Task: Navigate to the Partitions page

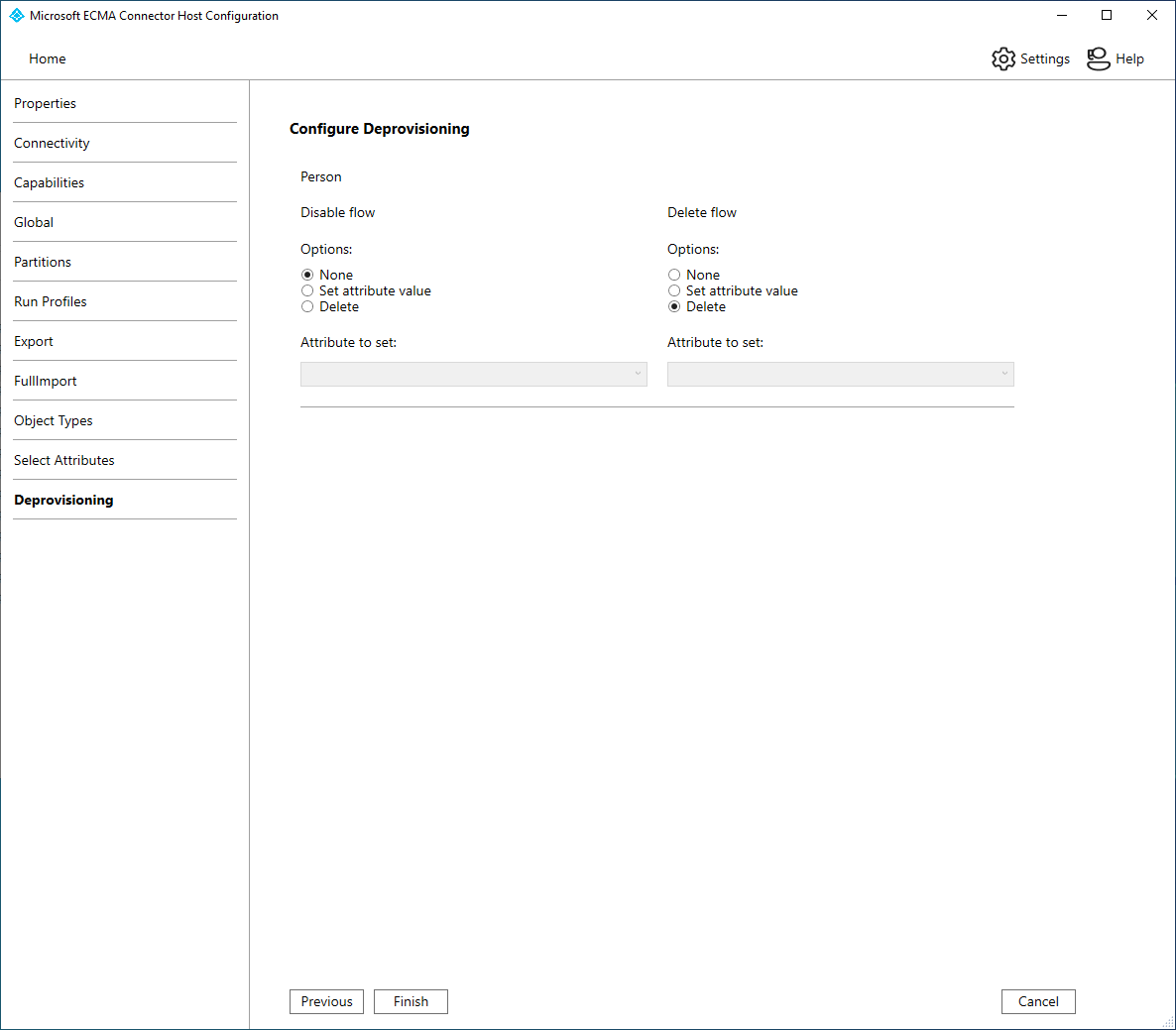Action: [x=43, y=263]
